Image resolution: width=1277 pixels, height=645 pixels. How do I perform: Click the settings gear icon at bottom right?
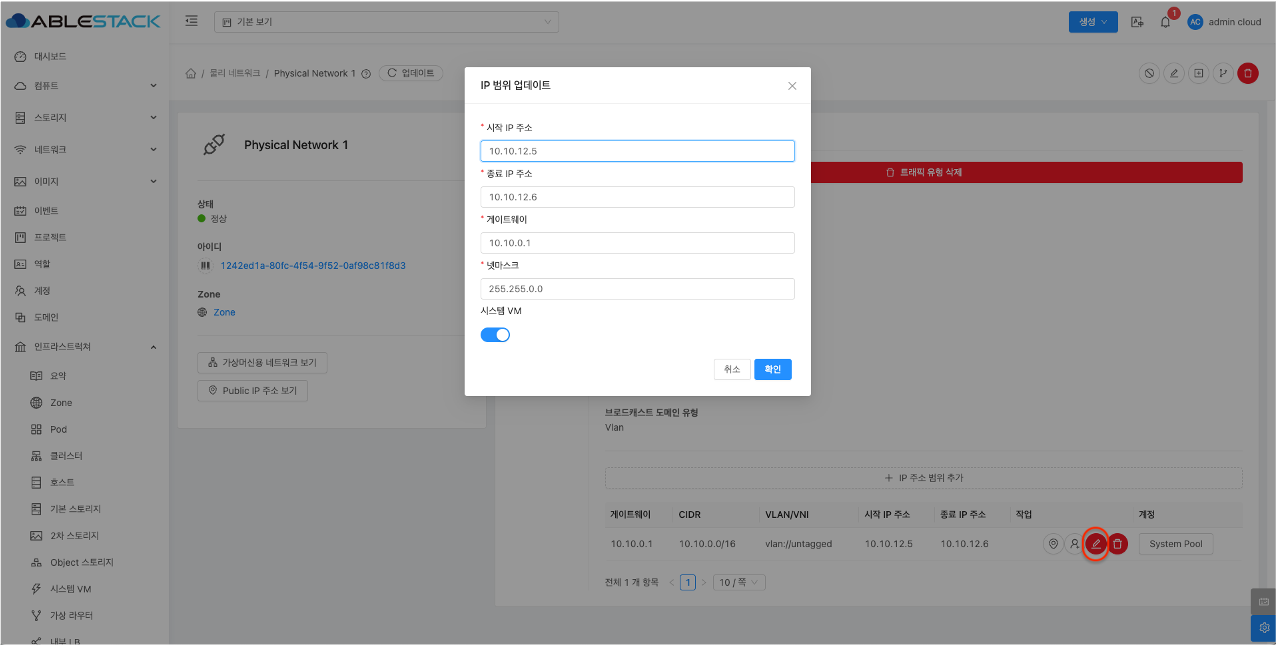pyautogui.click(x=1263, y=628)
